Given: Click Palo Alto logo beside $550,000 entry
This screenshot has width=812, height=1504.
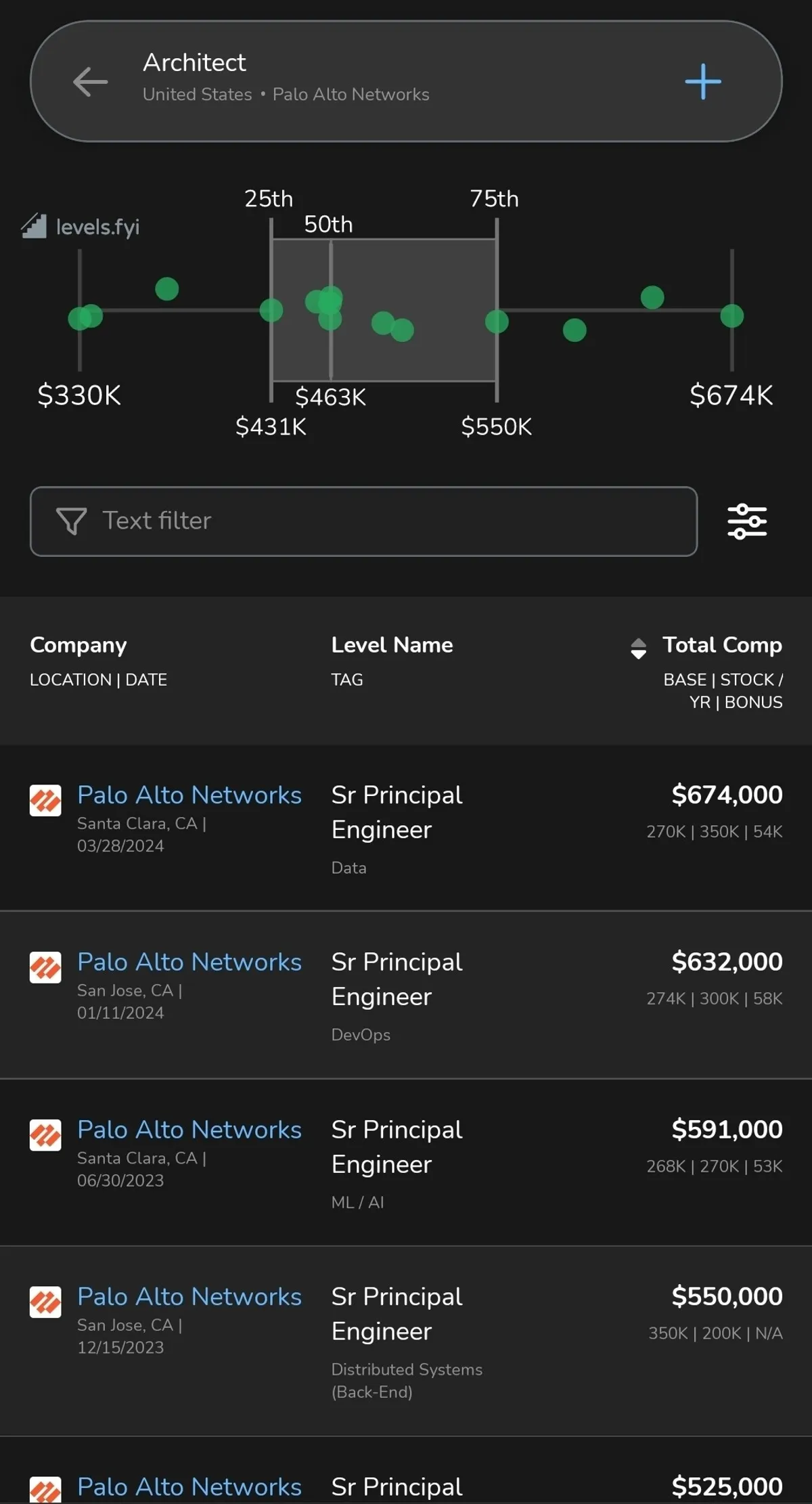Looking at the screenshot, I should [45, 1302].
